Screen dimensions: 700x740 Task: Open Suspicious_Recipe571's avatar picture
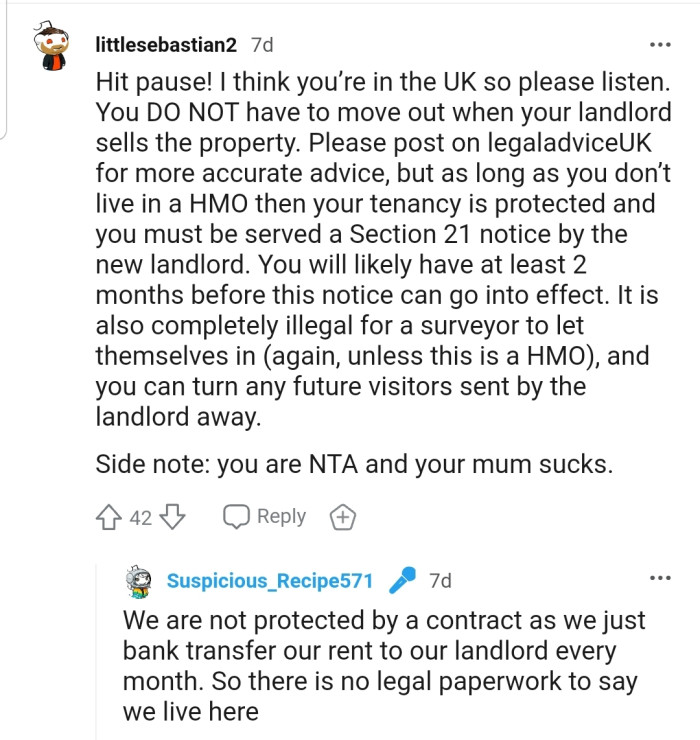click(139, 581)
